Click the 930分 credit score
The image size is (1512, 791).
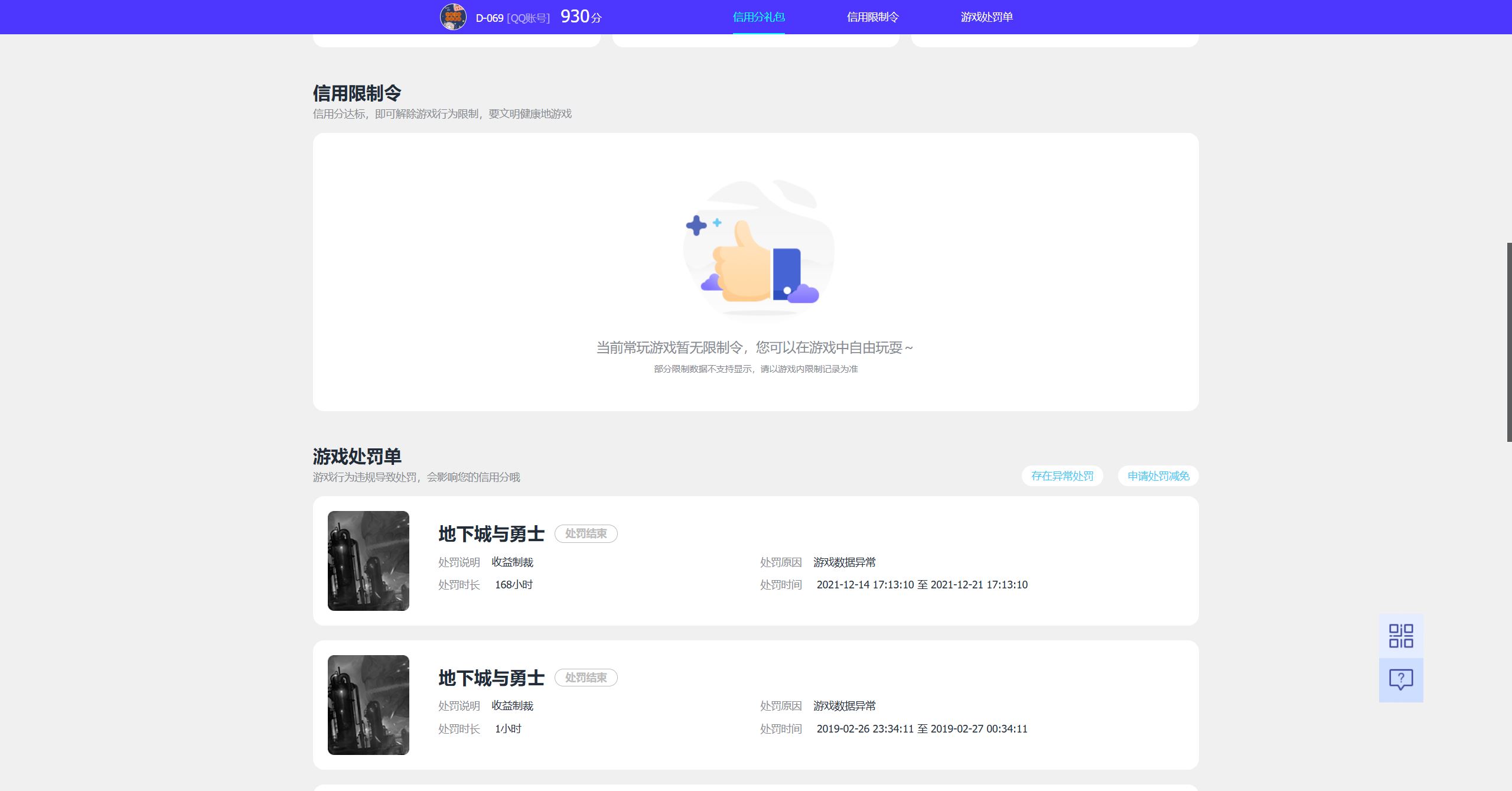[x=581, y=17]
